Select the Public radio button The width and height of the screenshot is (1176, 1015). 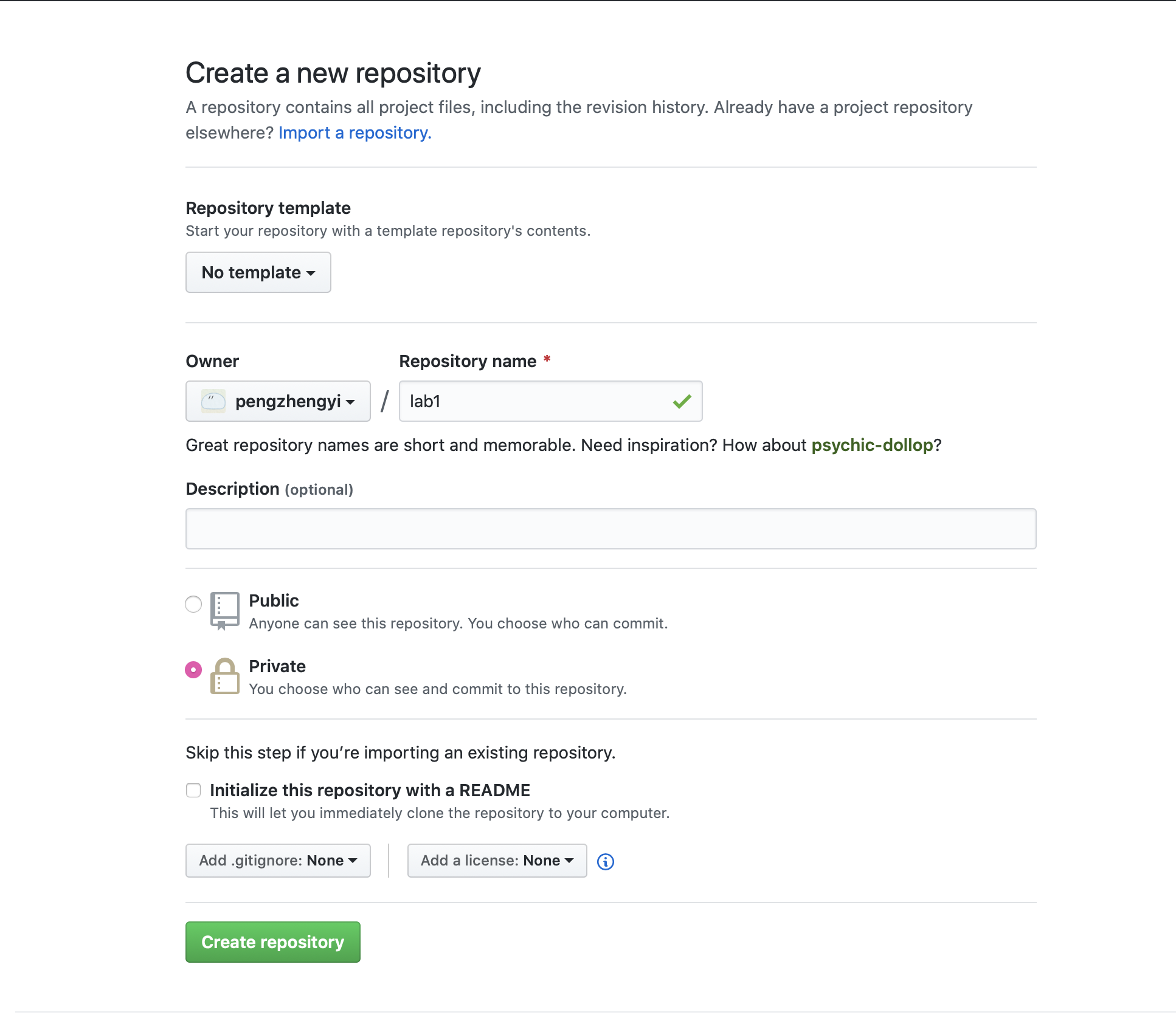(193, 604)
